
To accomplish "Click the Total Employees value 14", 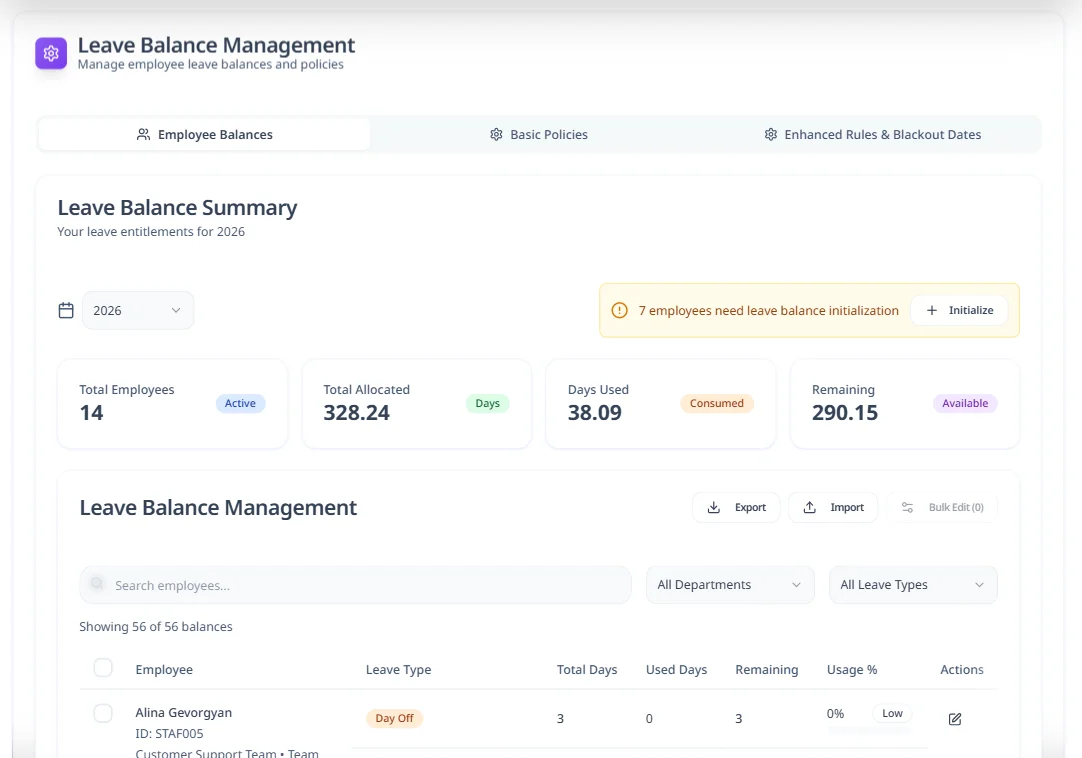I will 91,413.
